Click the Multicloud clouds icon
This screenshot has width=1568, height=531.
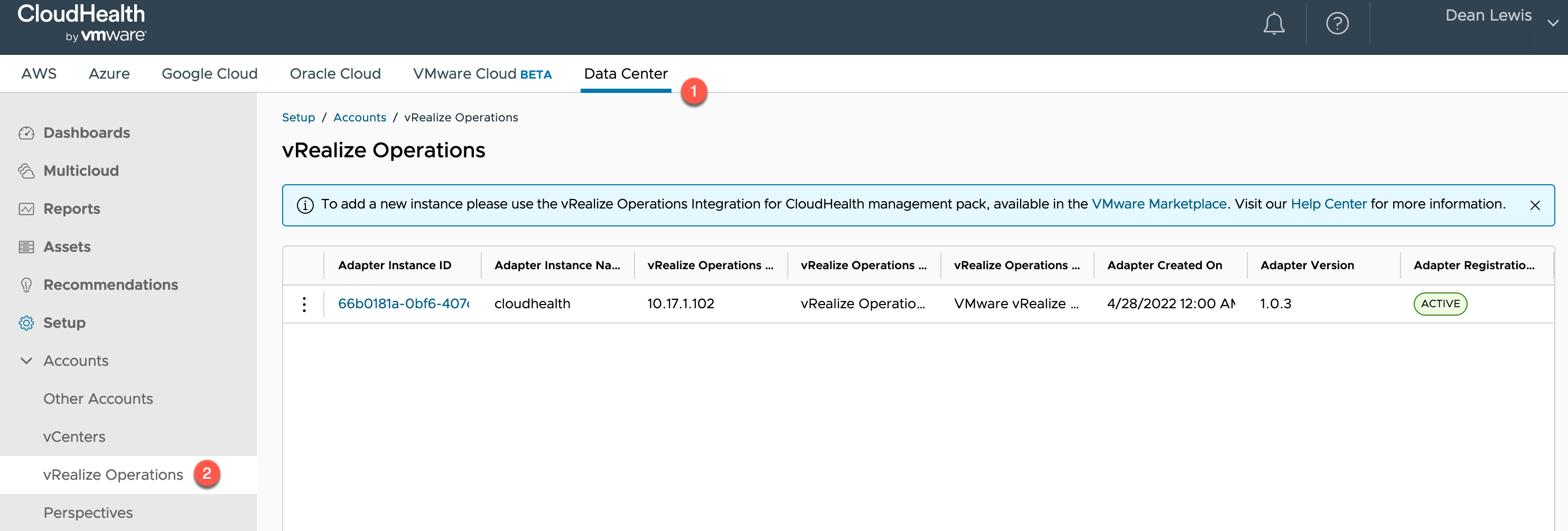coord(26,171)
